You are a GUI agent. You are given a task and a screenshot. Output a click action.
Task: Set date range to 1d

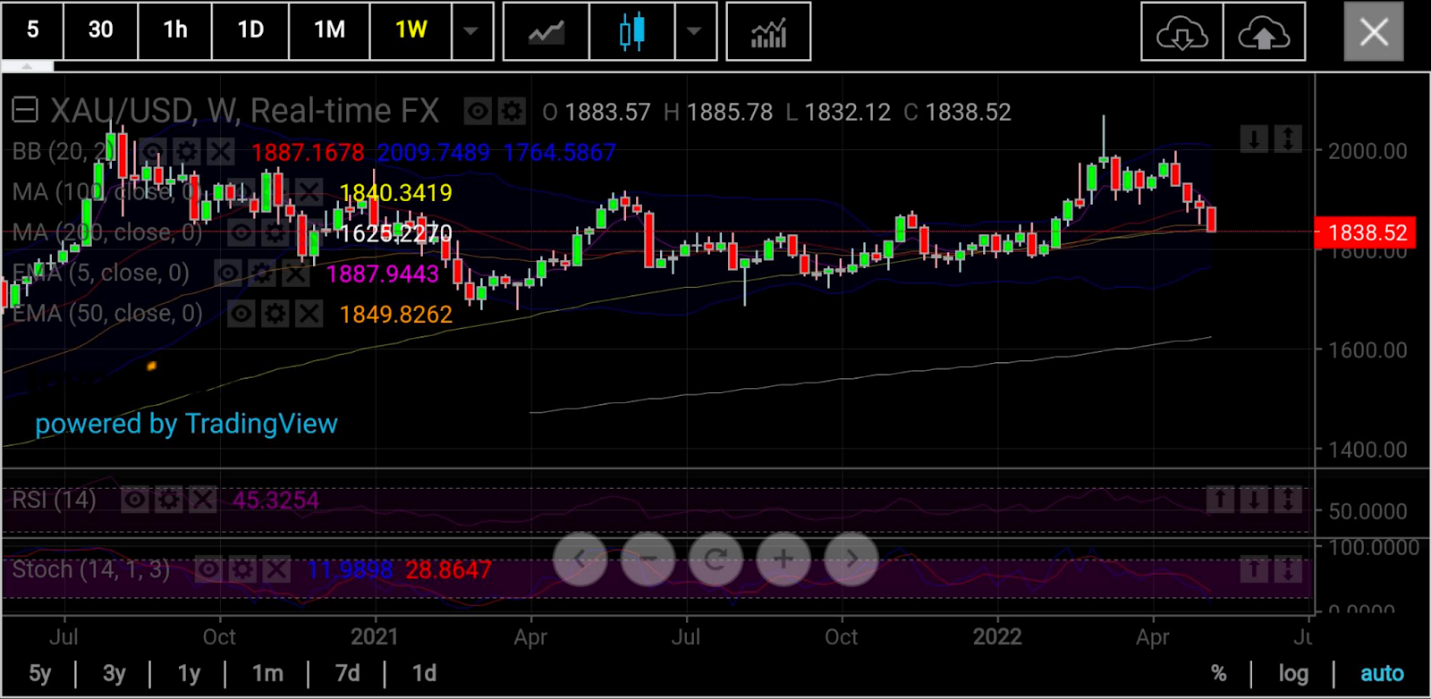424,673
